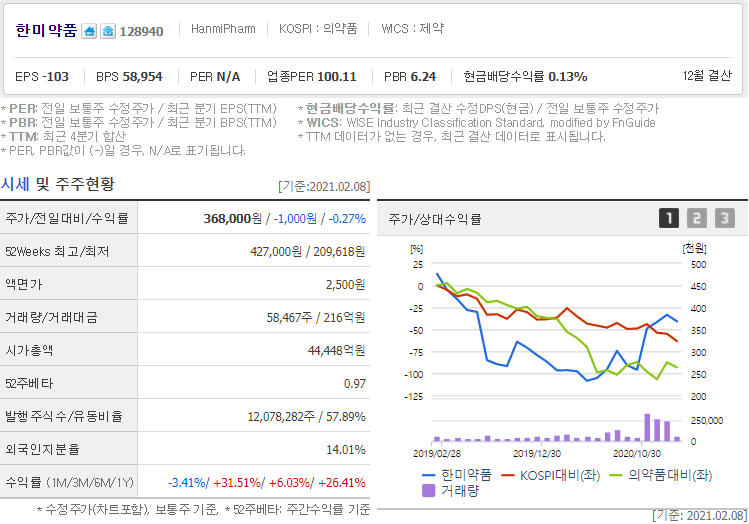Click the 427,000원 / 209,618원 52-week cell
This screenshot has width=749, height=524.
point(308,251)
